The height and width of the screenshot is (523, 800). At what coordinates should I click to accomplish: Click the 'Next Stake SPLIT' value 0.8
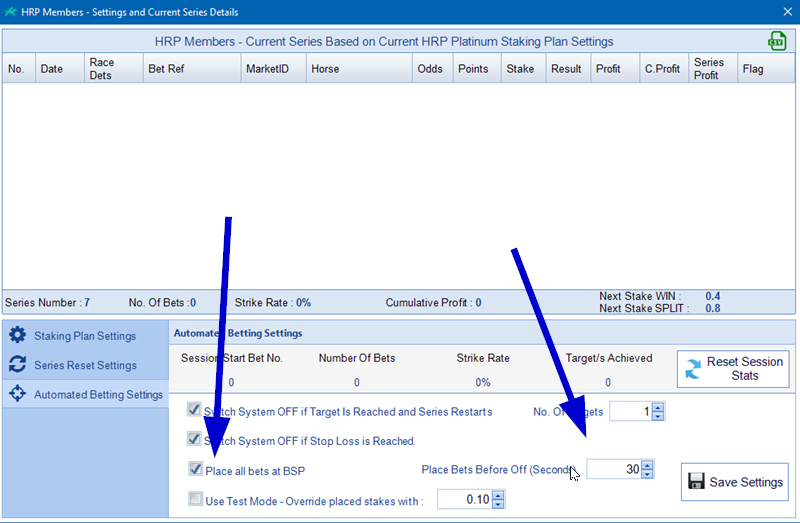coord(713,308)
